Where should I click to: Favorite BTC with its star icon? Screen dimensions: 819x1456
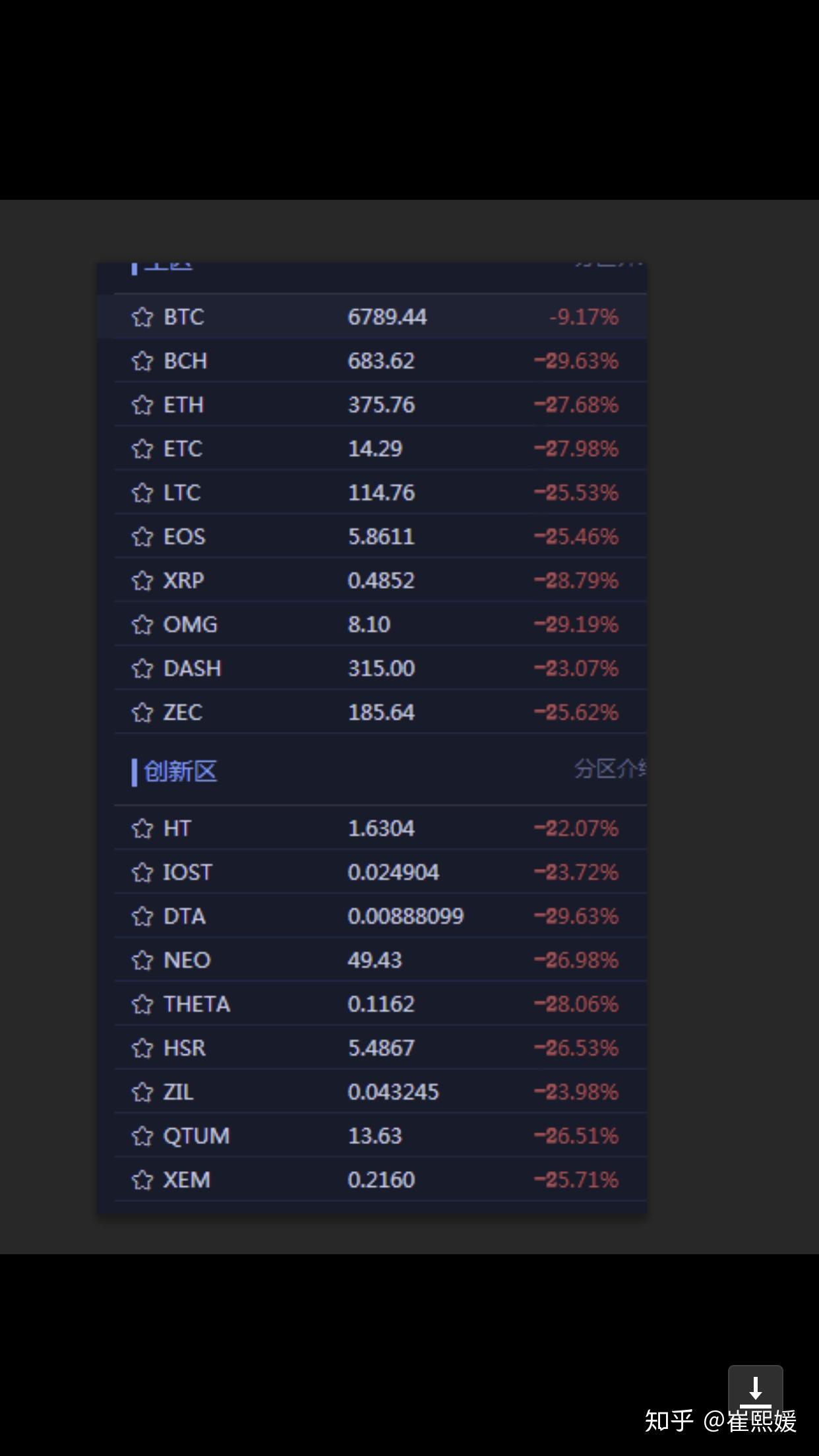[x=142, y=317]
